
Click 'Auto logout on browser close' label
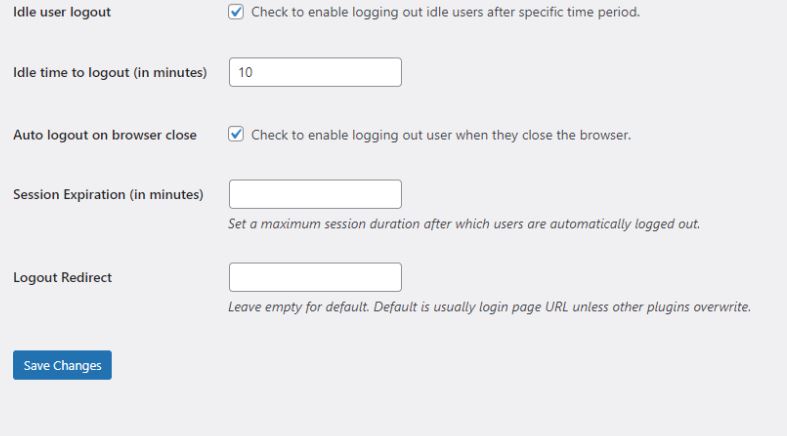coord(105,135)
